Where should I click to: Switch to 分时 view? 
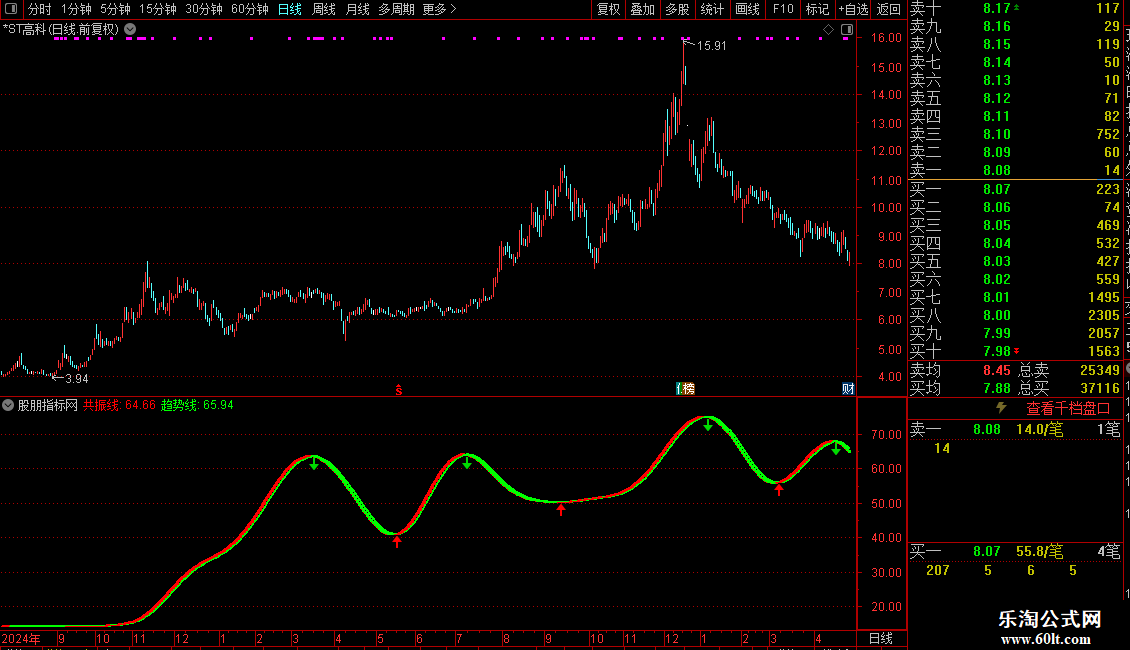pyautogui.click(x=40, y=9)
